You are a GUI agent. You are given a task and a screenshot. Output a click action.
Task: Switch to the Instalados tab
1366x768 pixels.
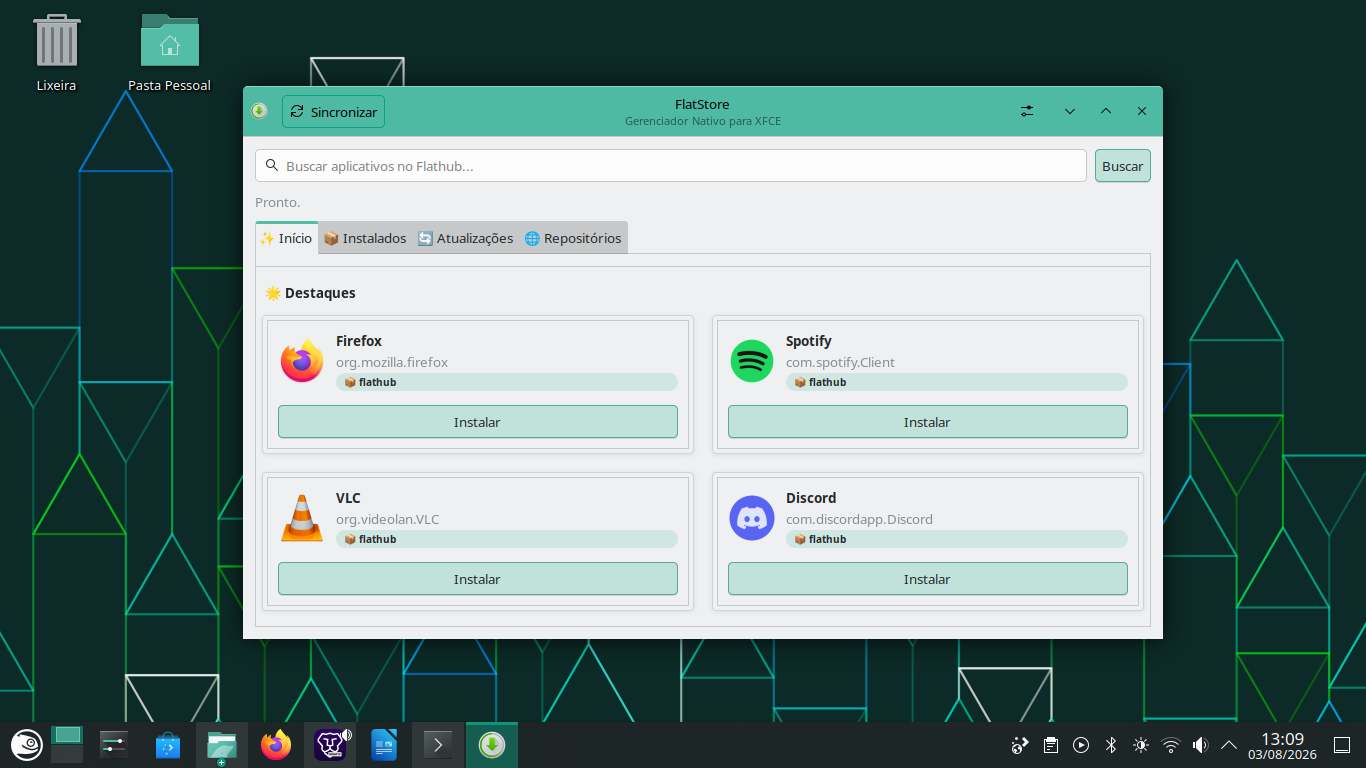[365, 238]
